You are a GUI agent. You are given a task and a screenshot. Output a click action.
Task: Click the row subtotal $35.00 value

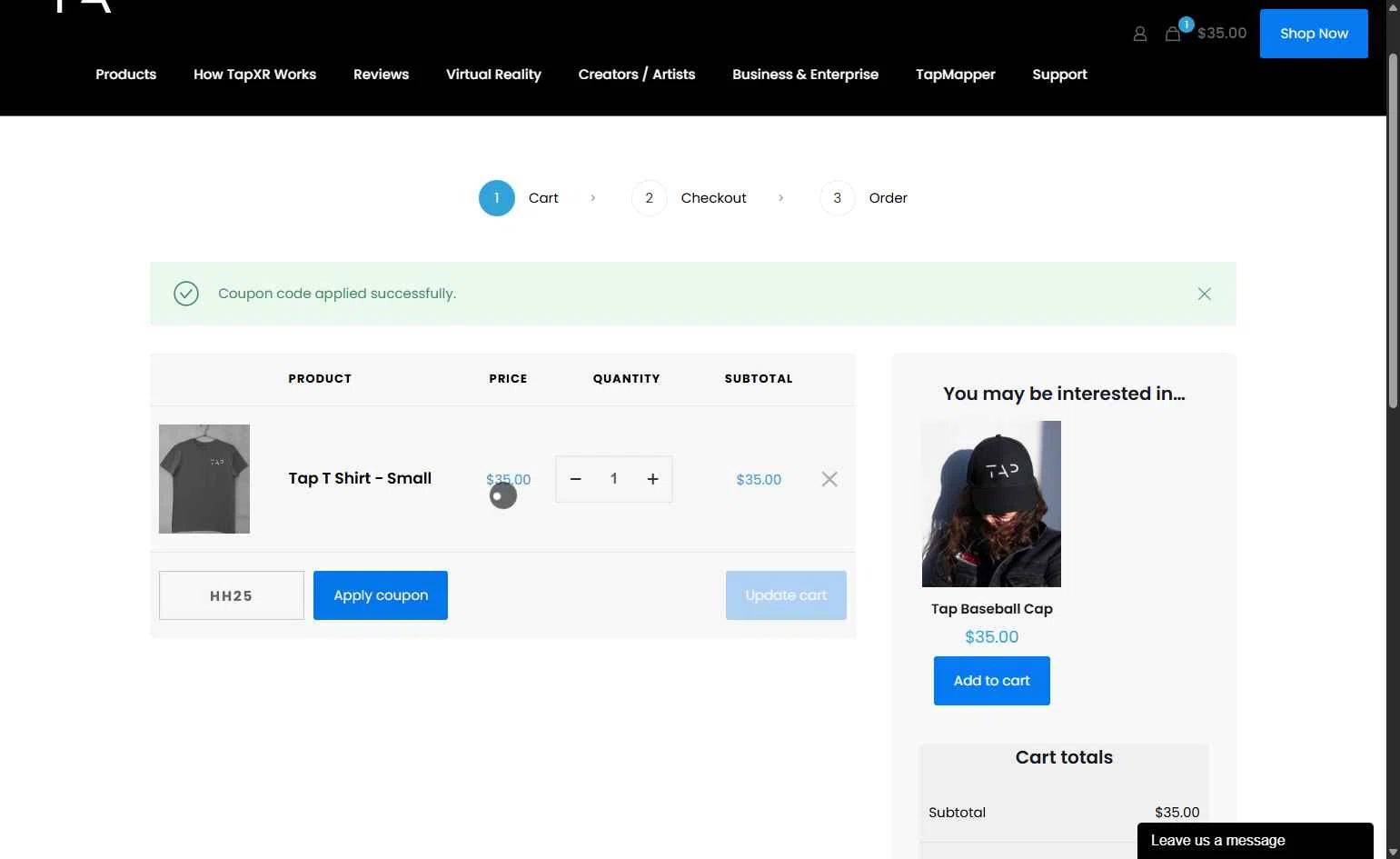point(759,479)
